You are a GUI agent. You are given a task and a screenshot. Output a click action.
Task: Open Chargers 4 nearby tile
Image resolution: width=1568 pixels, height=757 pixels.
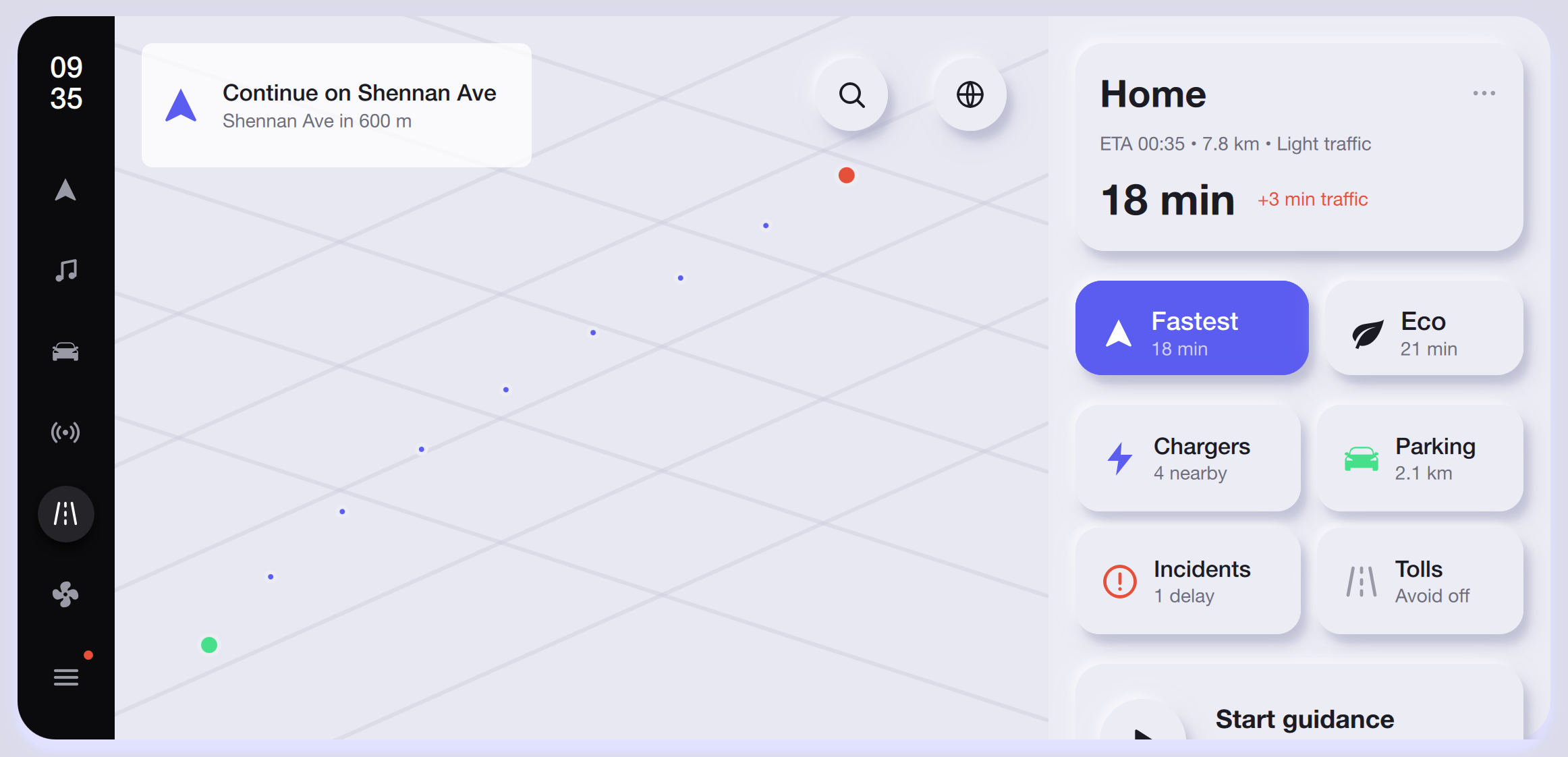[1188, 458]
